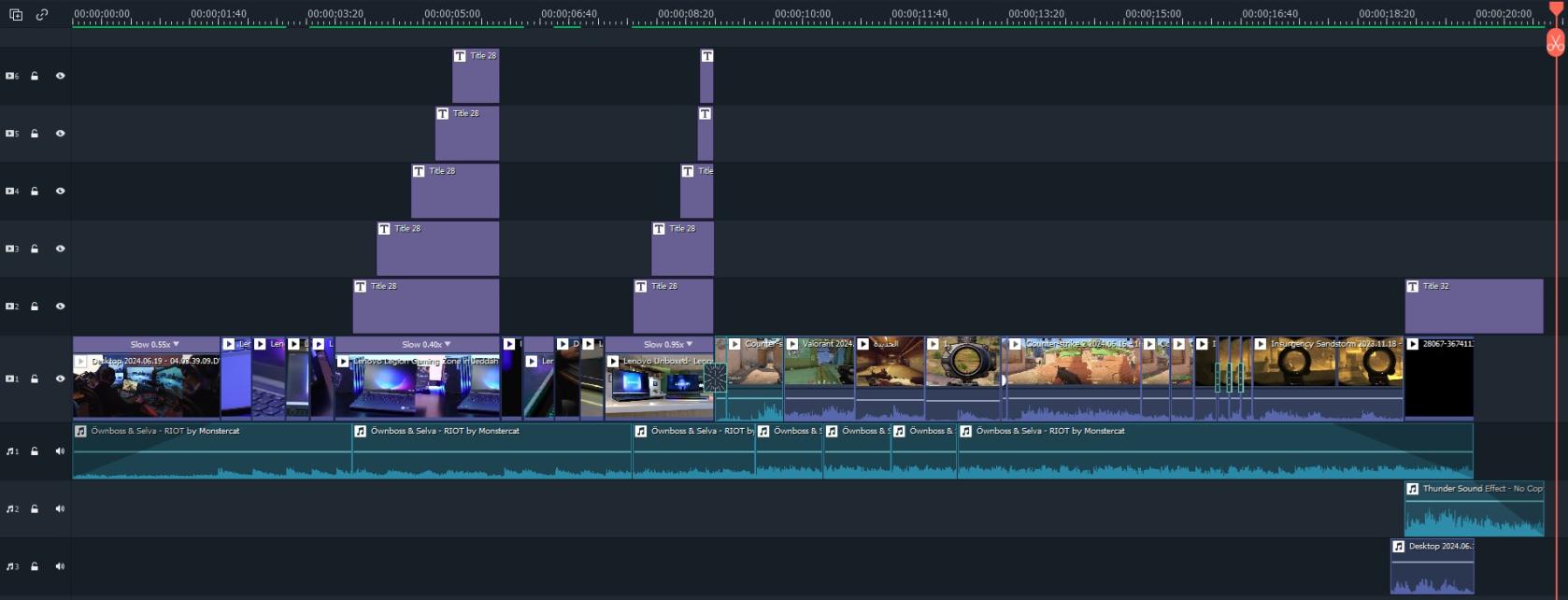This screenshot has height=600, width=1568.
Task: Select the Insurgency Sandstorm 2023.11.18 clip
Action: pyautogui.click(x=1328, y=378)
